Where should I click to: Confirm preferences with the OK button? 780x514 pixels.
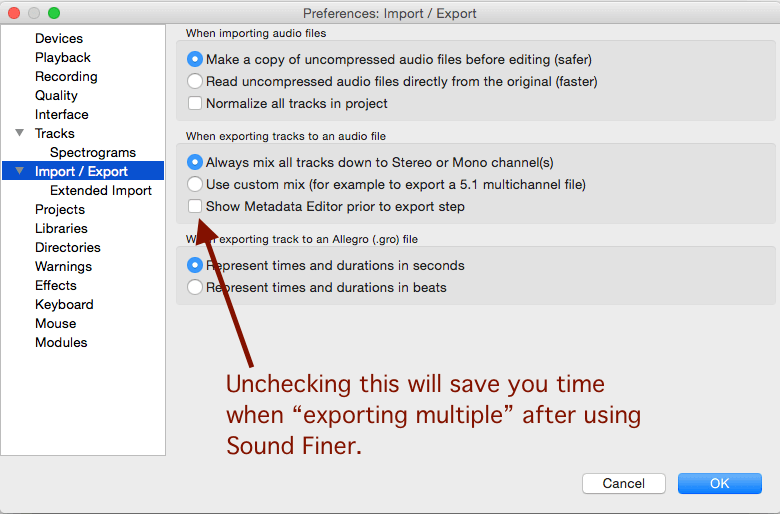coord(719,483)
